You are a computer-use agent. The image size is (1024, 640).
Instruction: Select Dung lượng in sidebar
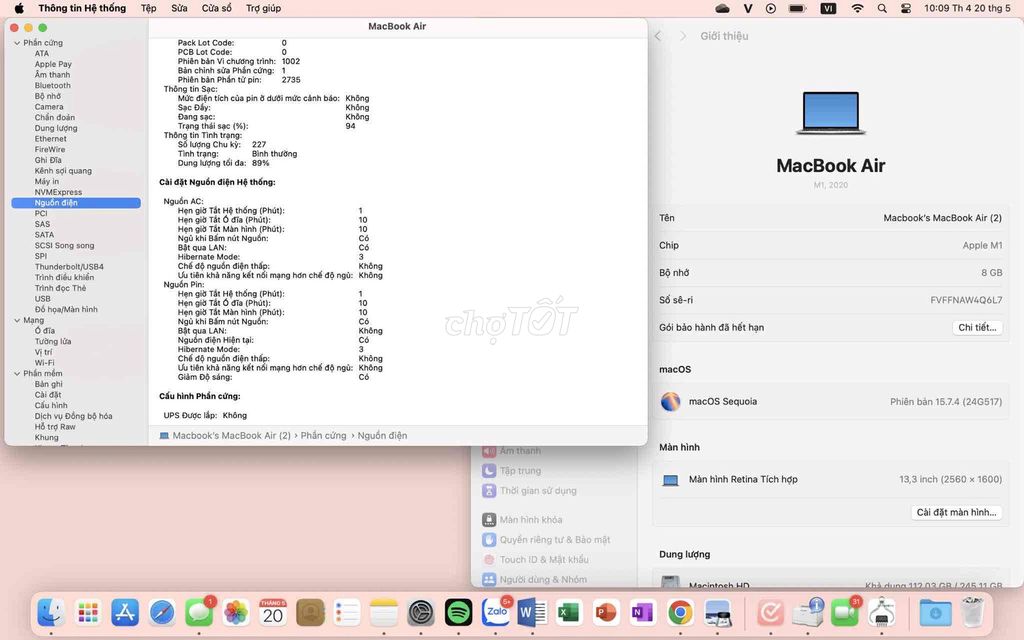[x=56, y=128]
